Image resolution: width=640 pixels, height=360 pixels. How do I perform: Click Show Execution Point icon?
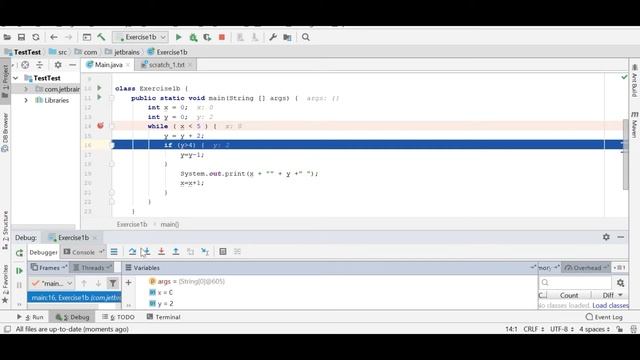pyautogui.click(x=114, y=252)
